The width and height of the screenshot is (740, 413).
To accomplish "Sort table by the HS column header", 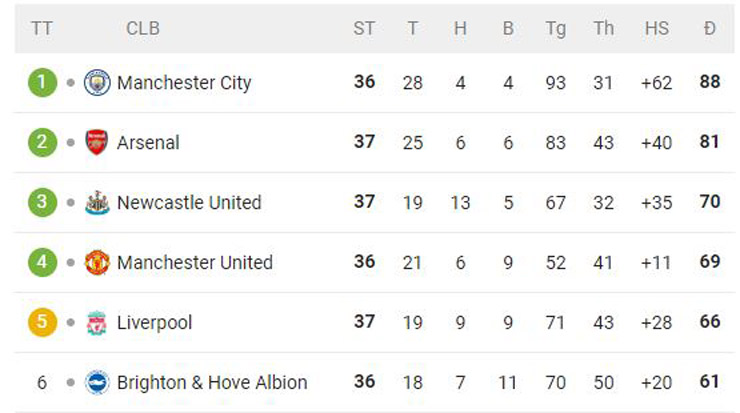I will pyautogui.click(x=656, y=28).
